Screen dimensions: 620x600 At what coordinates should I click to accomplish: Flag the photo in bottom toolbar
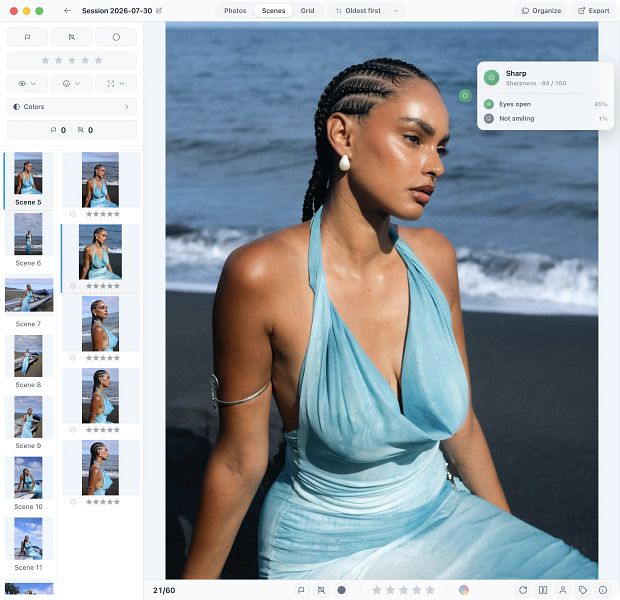point(301,590)
